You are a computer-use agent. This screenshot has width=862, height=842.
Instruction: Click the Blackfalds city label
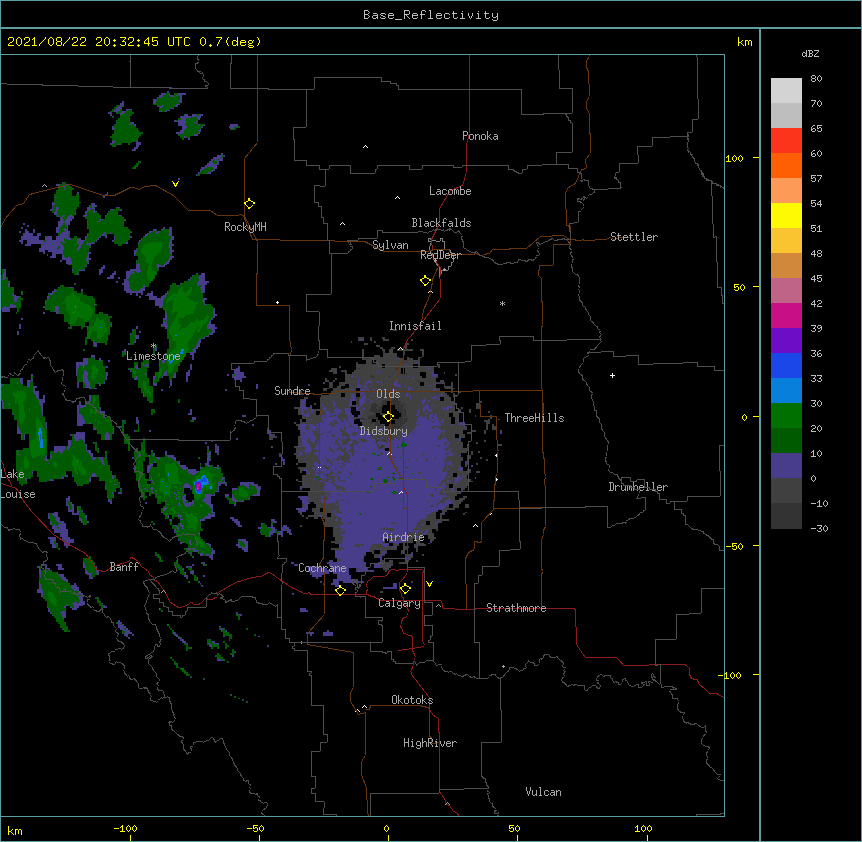(441, 223)
